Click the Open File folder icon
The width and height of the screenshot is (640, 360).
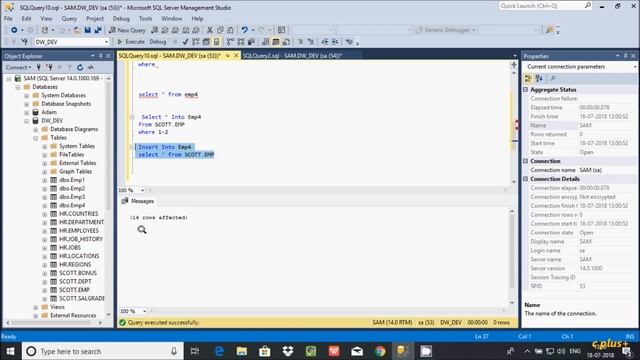[x=77, y=30]
